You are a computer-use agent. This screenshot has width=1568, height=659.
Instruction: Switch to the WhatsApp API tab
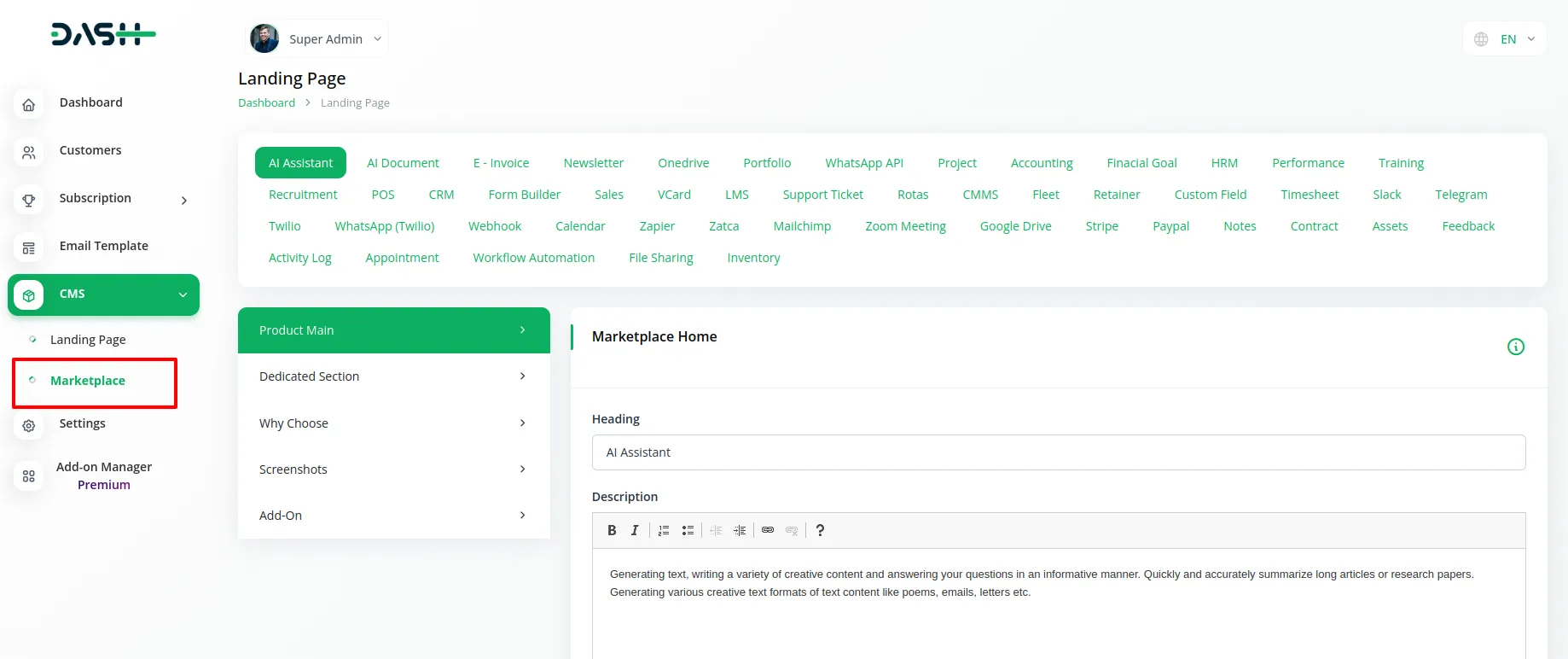point(863,163)
